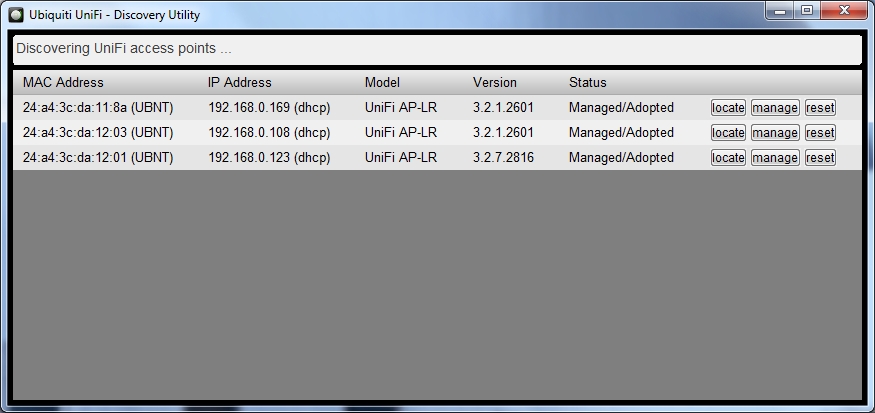Select MAC address 24:a4:3c:da:12:03 (UBNT)
875x413 pixels.
coord(98,133)
